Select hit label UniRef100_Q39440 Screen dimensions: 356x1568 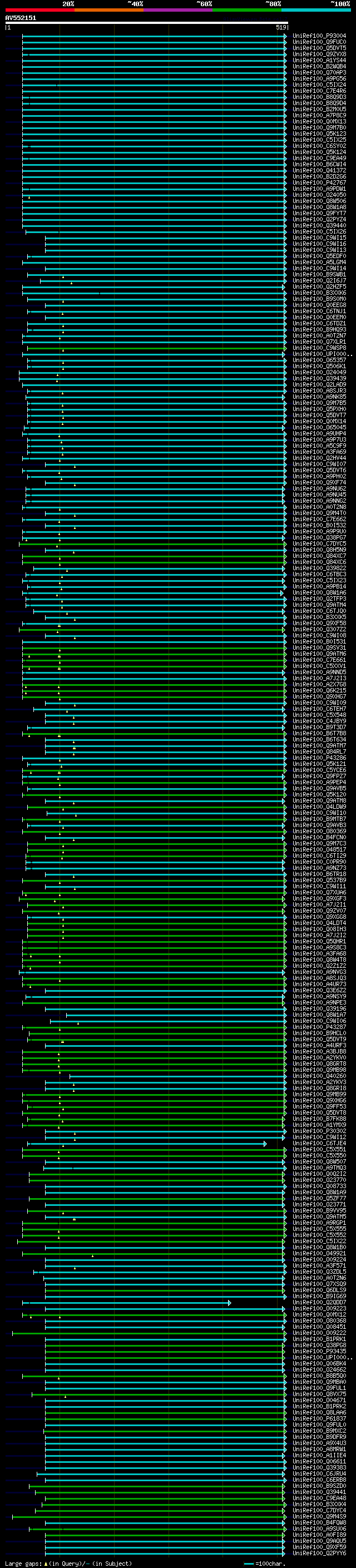(x=319, y=226)
